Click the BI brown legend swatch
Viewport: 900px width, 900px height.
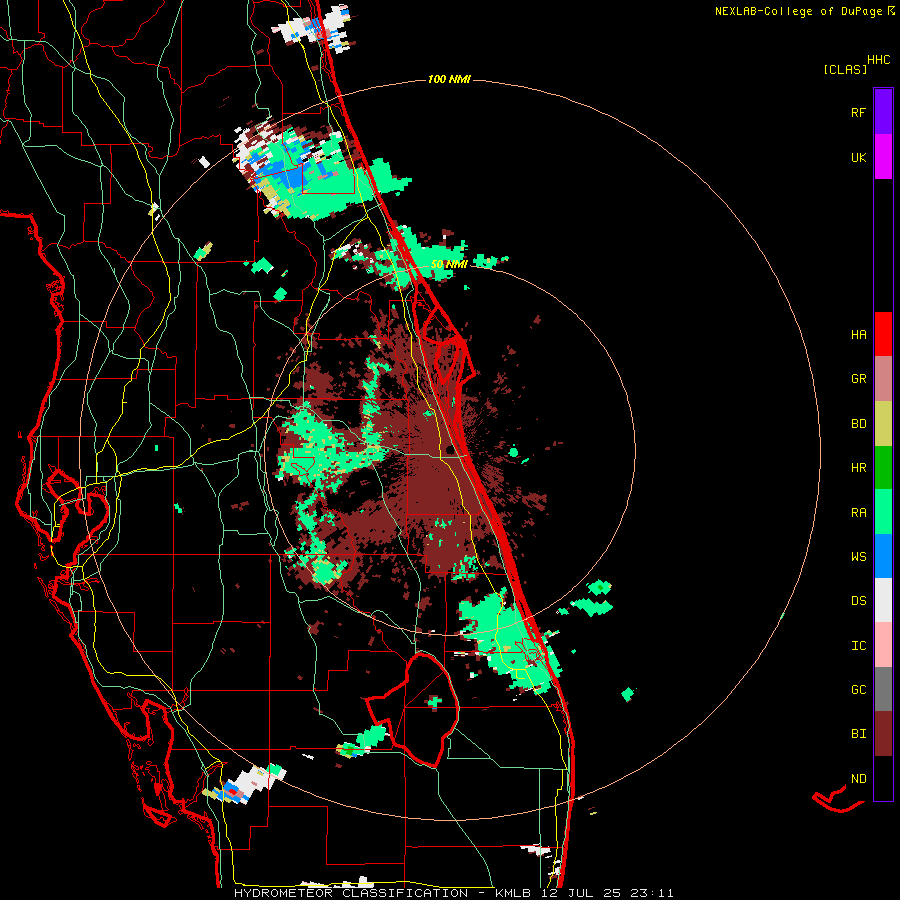[883, 734]
